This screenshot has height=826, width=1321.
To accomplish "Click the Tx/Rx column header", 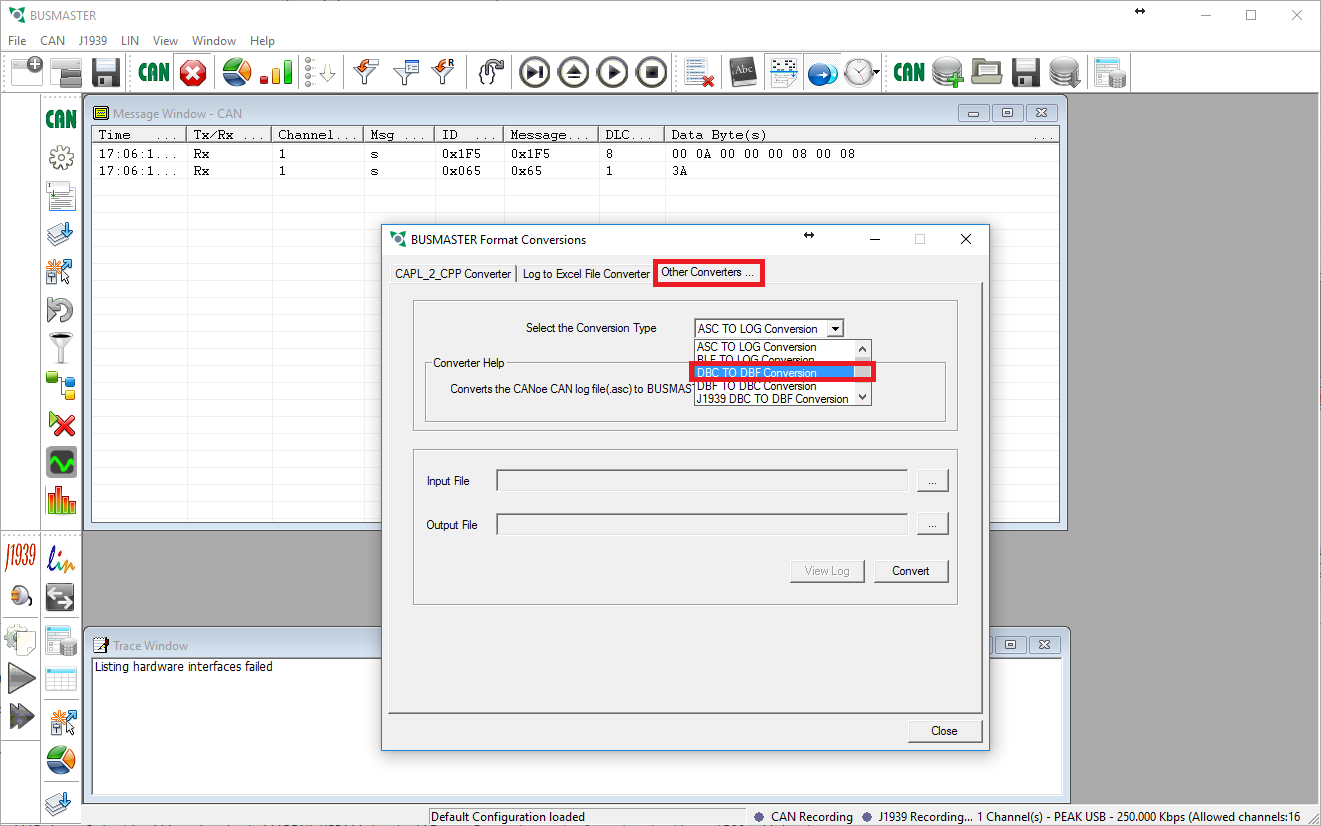I will point(229,135).
